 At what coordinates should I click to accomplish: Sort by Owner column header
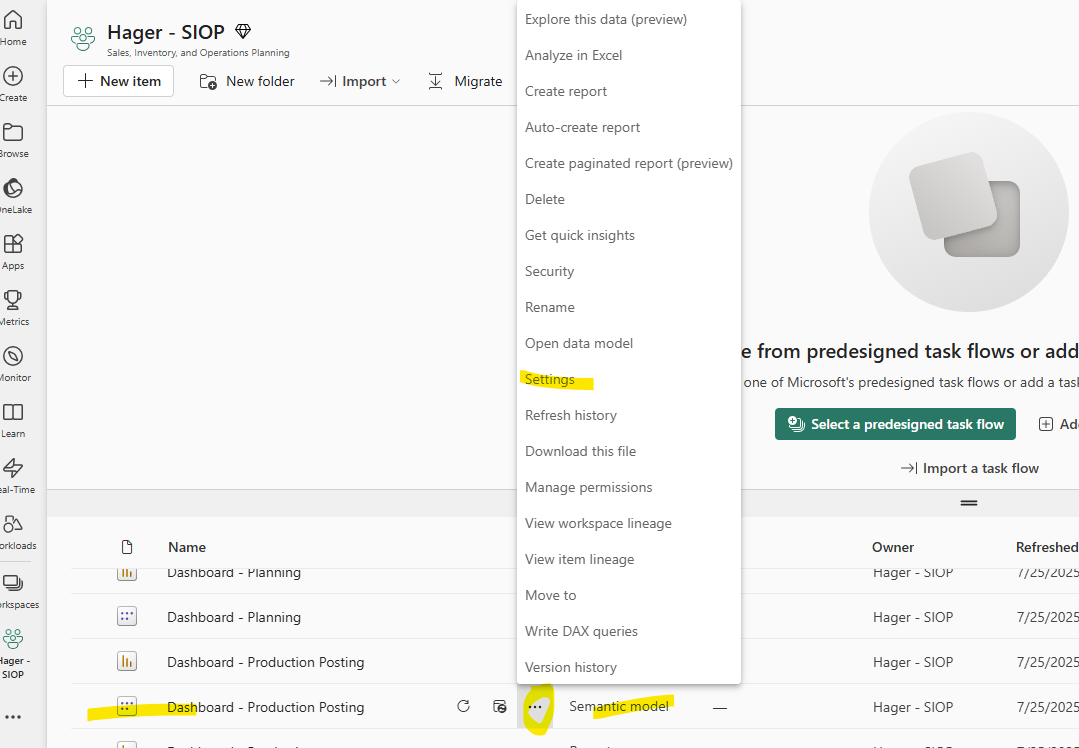pos(893,547)
